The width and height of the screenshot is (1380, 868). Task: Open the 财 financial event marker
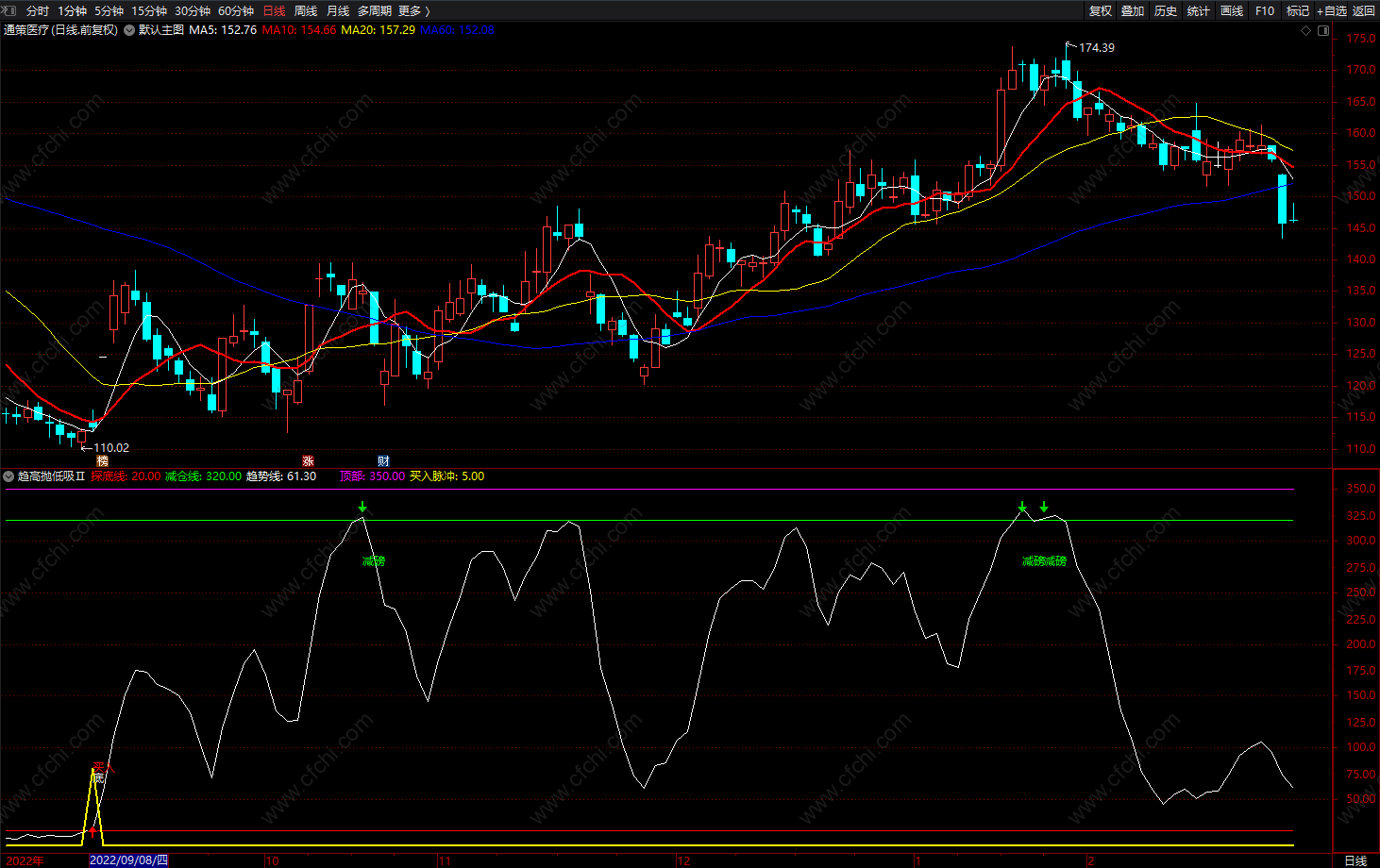(x=383, y=461)
